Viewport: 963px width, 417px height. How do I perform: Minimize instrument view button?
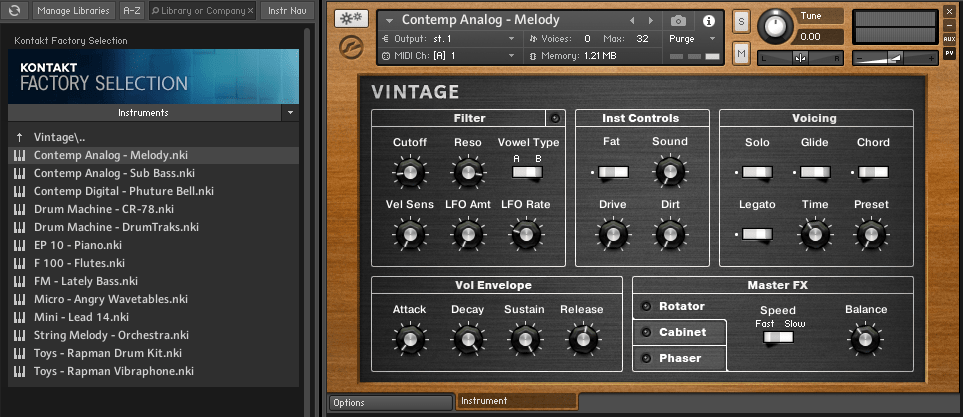949,25
